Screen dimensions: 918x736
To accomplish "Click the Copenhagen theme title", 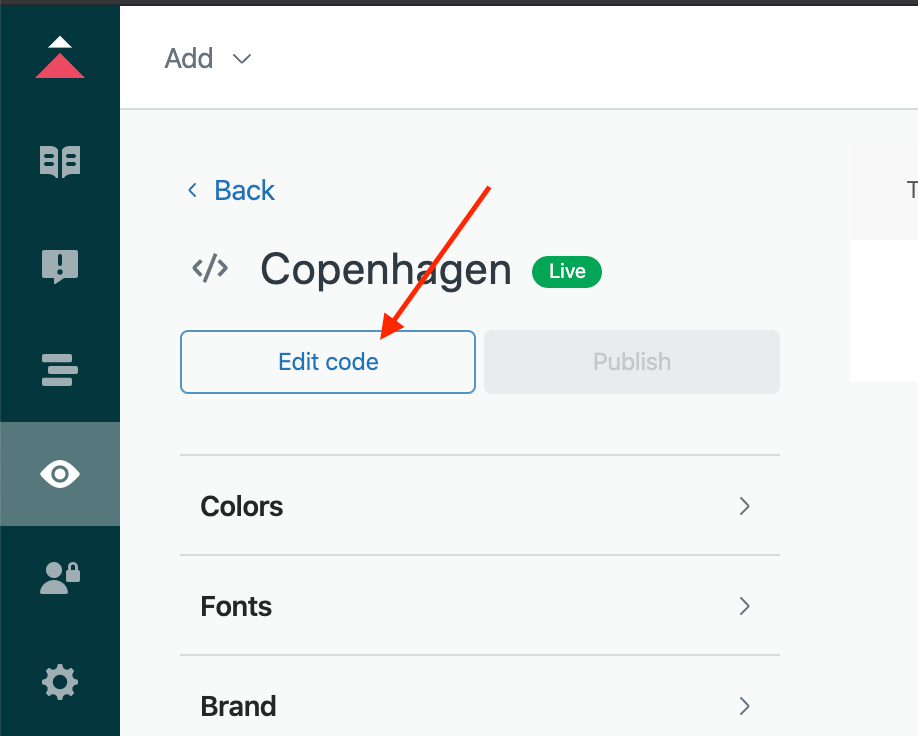I will pos(386,270).
